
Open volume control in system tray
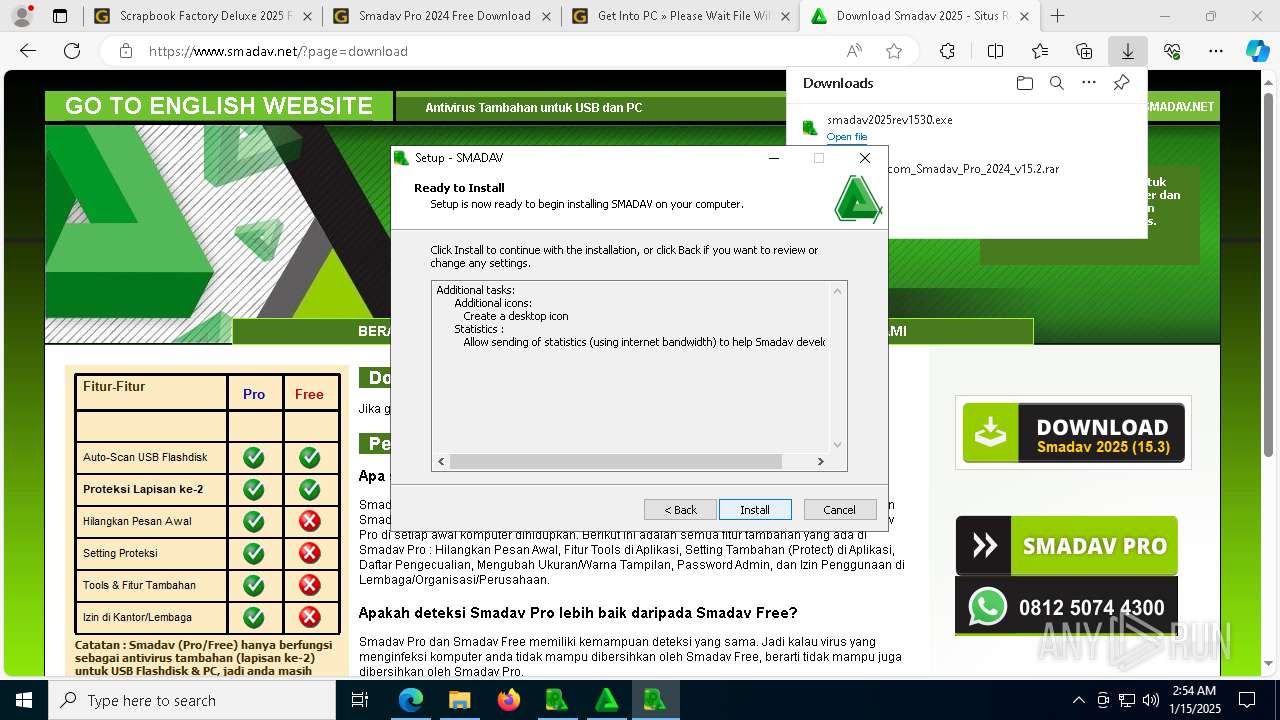[x=1151, y=700]
